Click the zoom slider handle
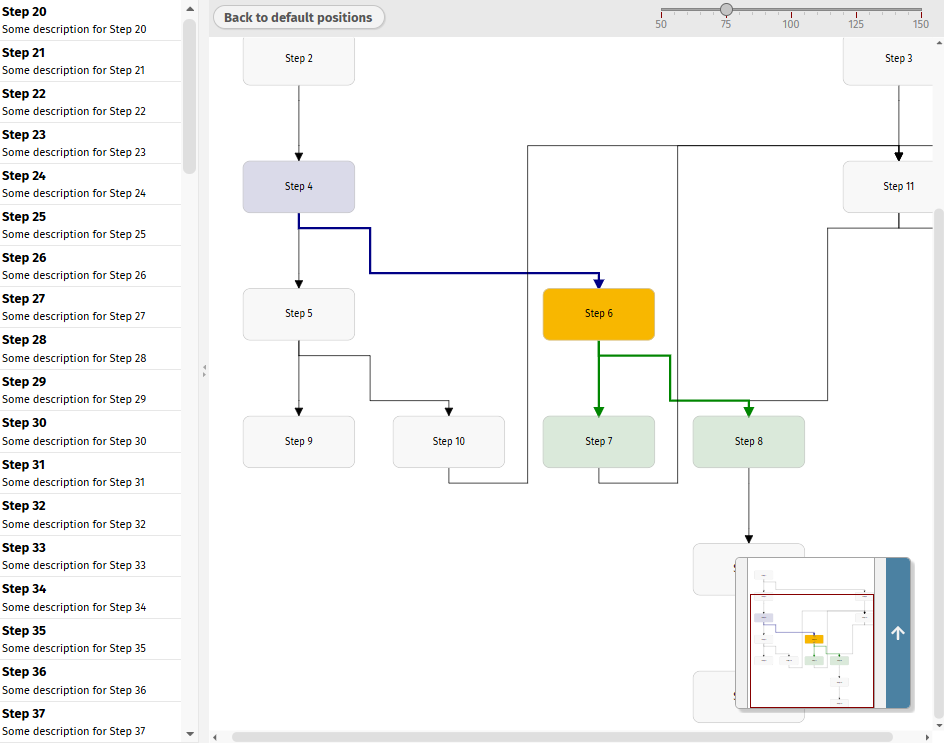 click(726, 10)
